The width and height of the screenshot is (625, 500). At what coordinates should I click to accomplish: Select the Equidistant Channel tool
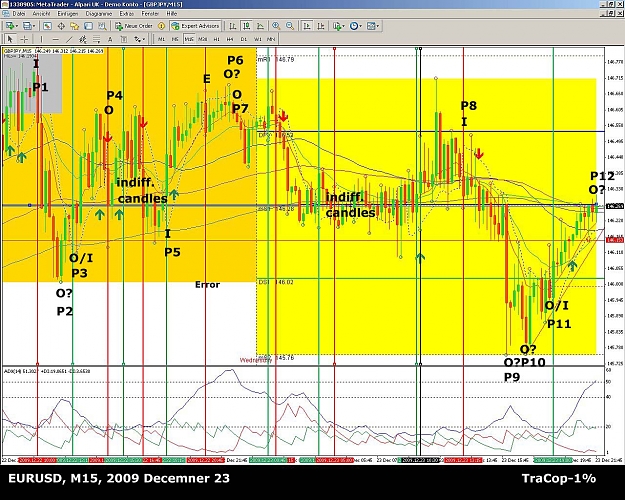click(x=83, y=39)
